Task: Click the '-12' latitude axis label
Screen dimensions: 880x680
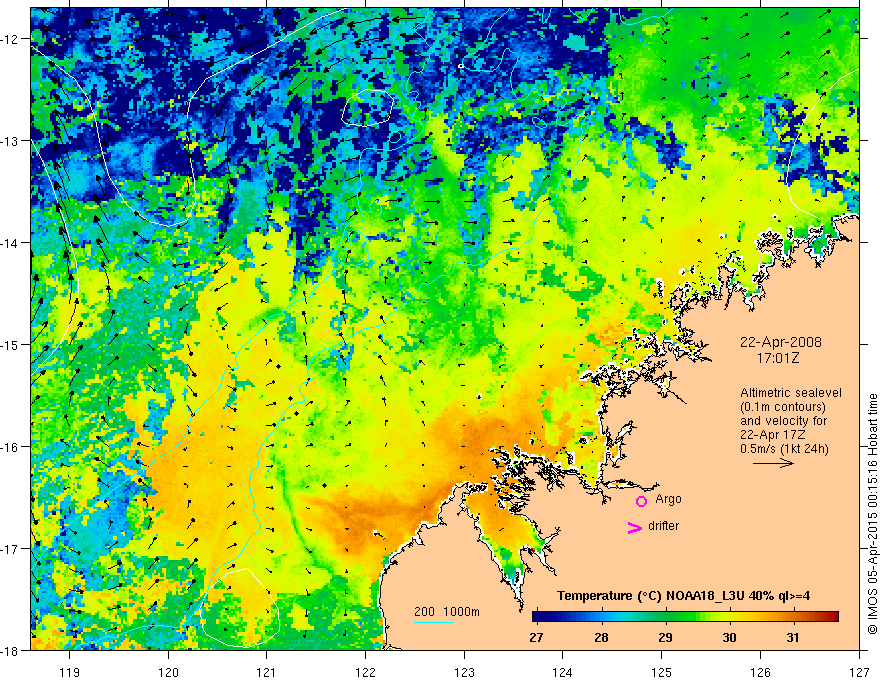Action: [11, 39]
